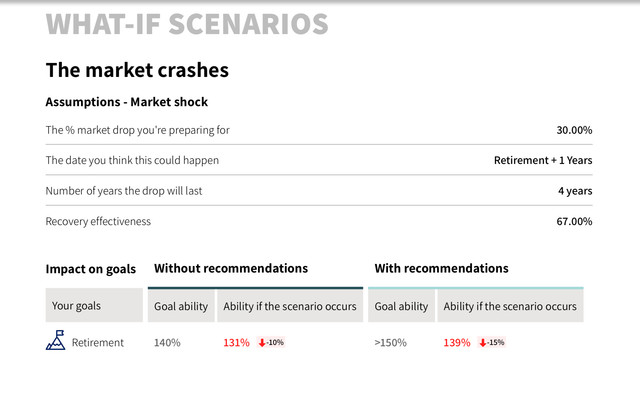Click the Impact on goals label

[x=91, y=269]
